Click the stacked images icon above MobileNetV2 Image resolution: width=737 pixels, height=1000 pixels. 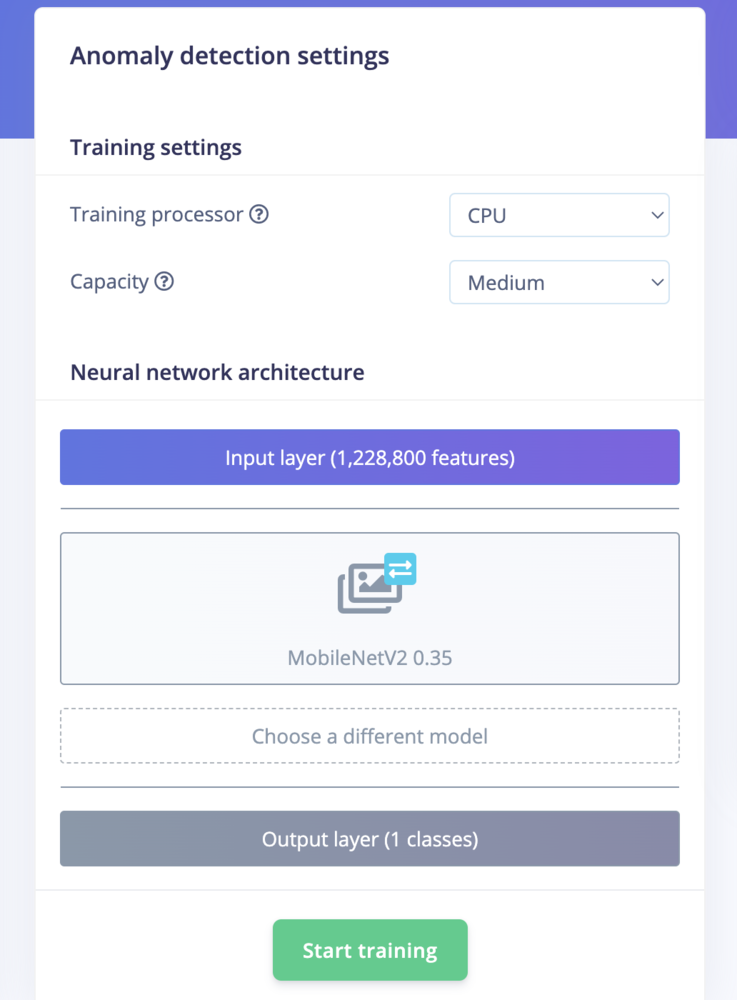pyautogui.click(x=370, y=589)
